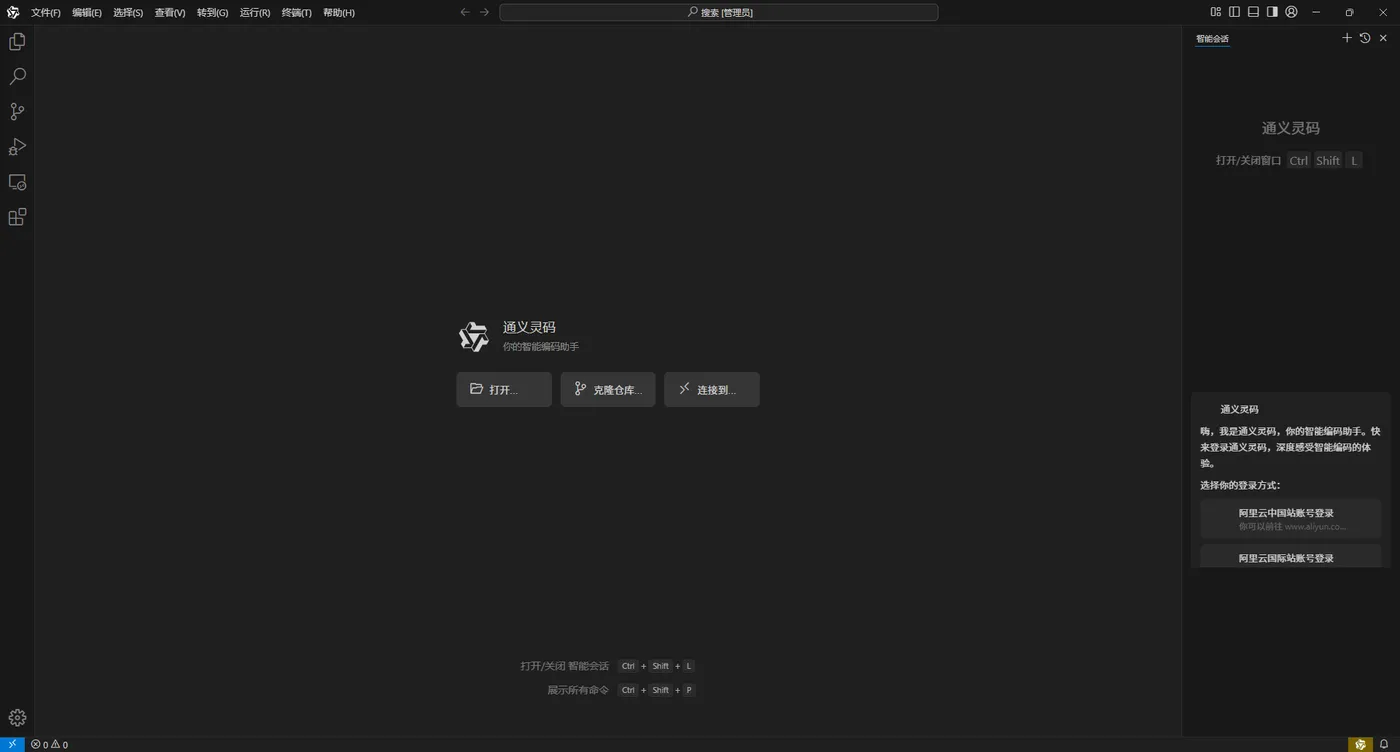Image resolution: width=1400 pixels, height=752 pixels.
Task: Select the 智能会话 tab
Action: [x=1212, y=39]
